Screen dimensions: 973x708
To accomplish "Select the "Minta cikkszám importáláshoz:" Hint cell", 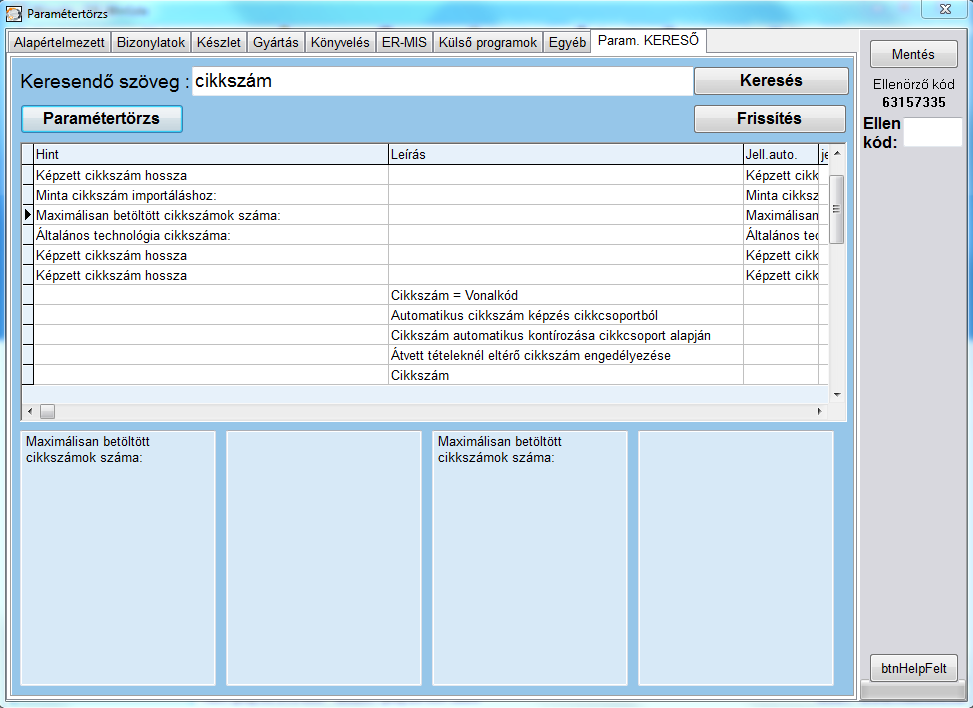I will [211, 195].
